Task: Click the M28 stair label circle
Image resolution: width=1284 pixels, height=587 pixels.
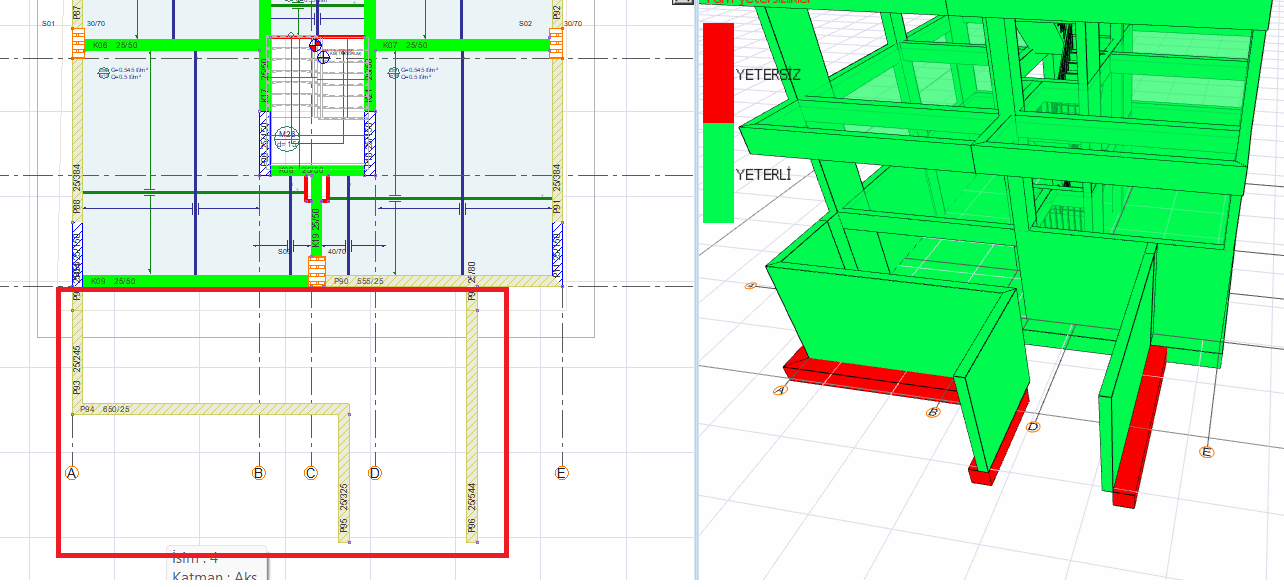Action: point(288,138)
